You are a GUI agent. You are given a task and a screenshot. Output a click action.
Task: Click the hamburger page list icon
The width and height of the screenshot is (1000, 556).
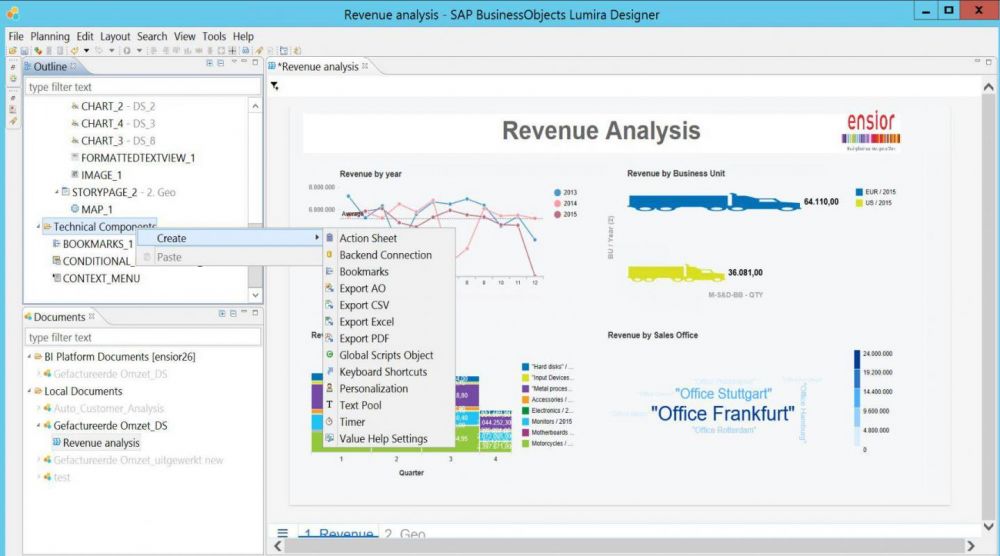283,532
